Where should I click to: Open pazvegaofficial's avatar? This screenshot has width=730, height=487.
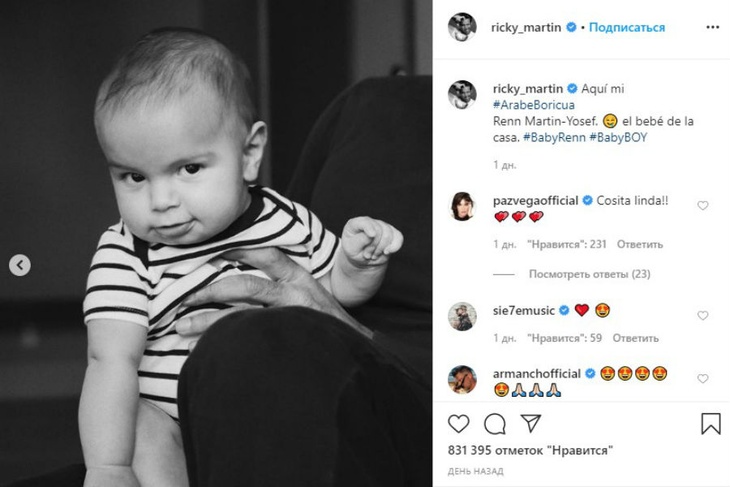coord(462,206)
